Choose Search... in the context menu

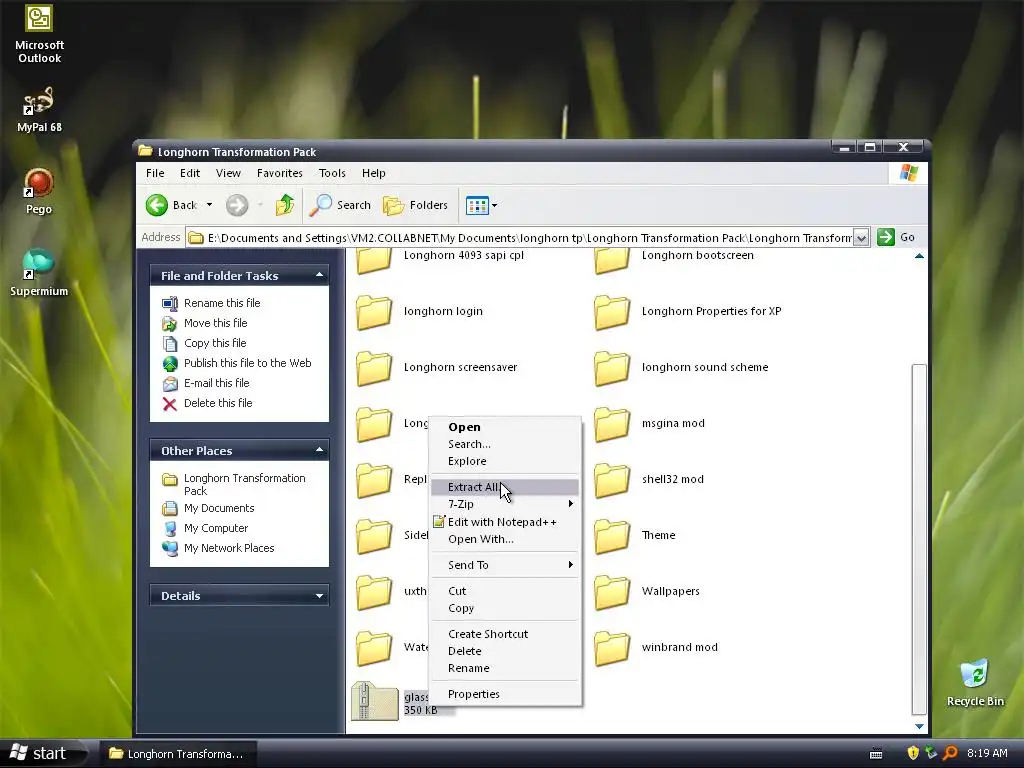click(505, 444)
